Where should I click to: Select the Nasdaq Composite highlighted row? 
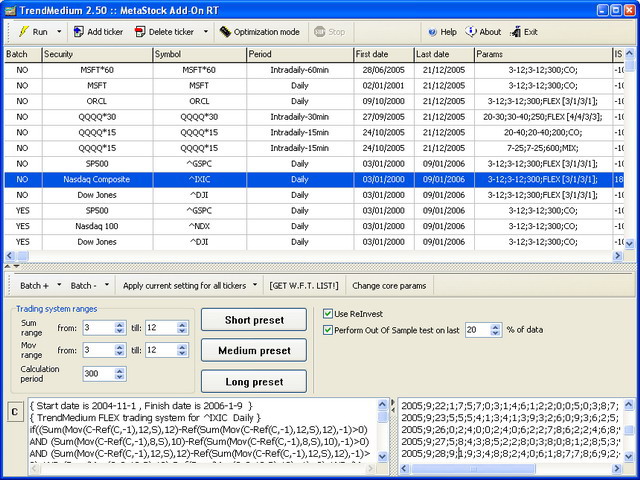click(314, 179)
